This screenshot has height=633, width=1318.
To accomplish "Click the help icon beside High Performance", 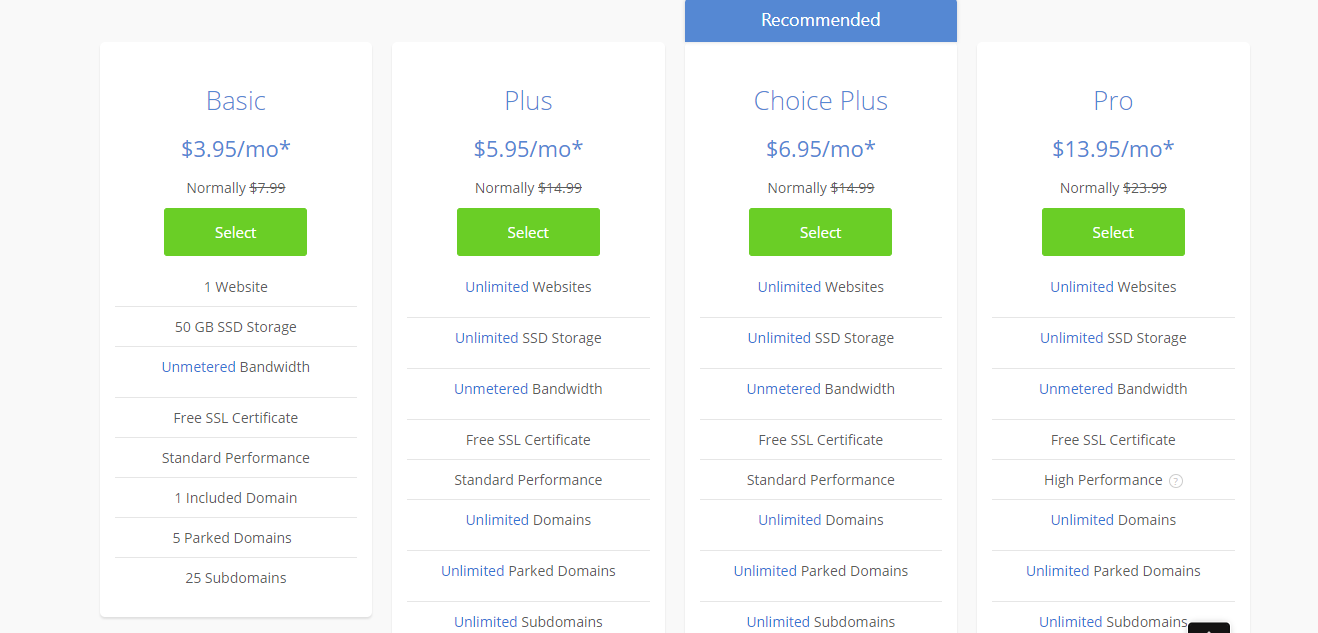I will click(x=1176, y=481).
